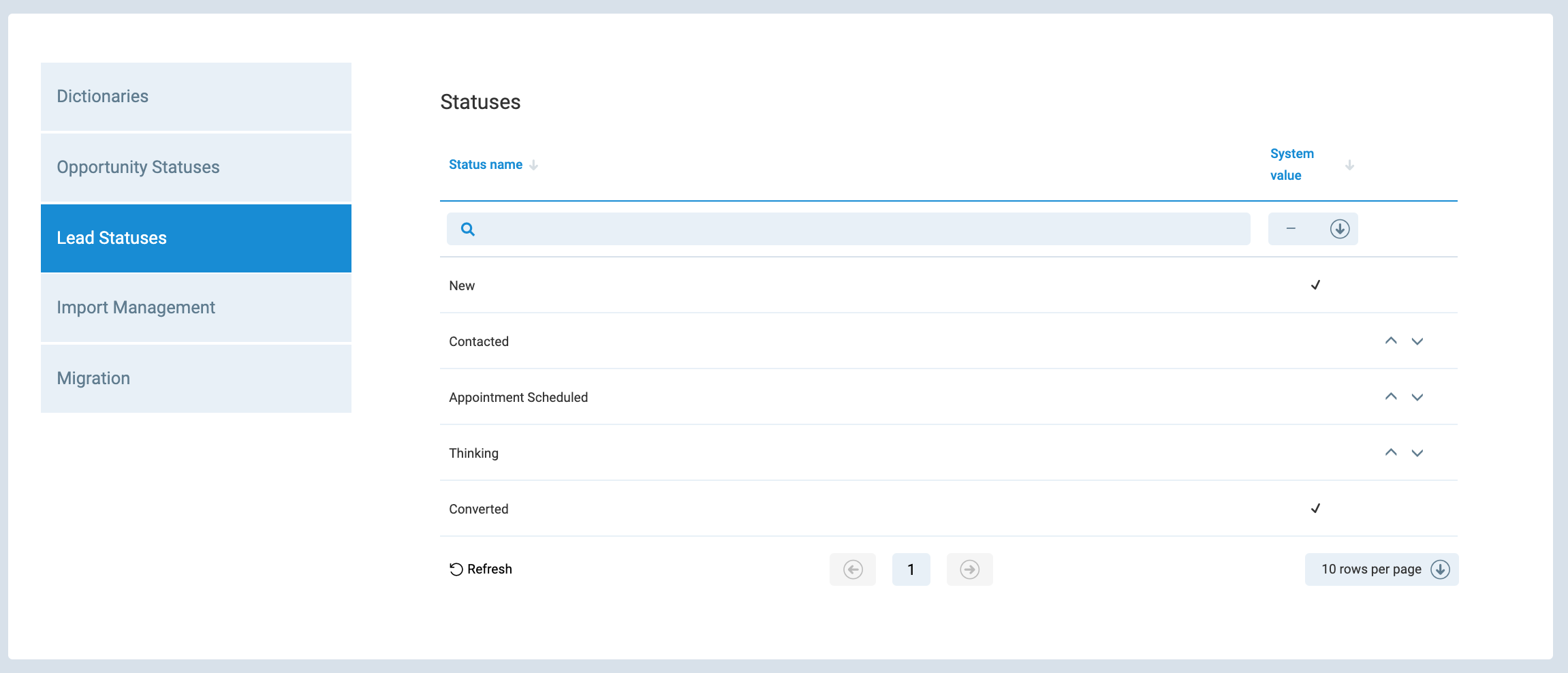Move Appointment Scheduled status down
Screen dimensions: 1568x673
tap(1417, 397)
